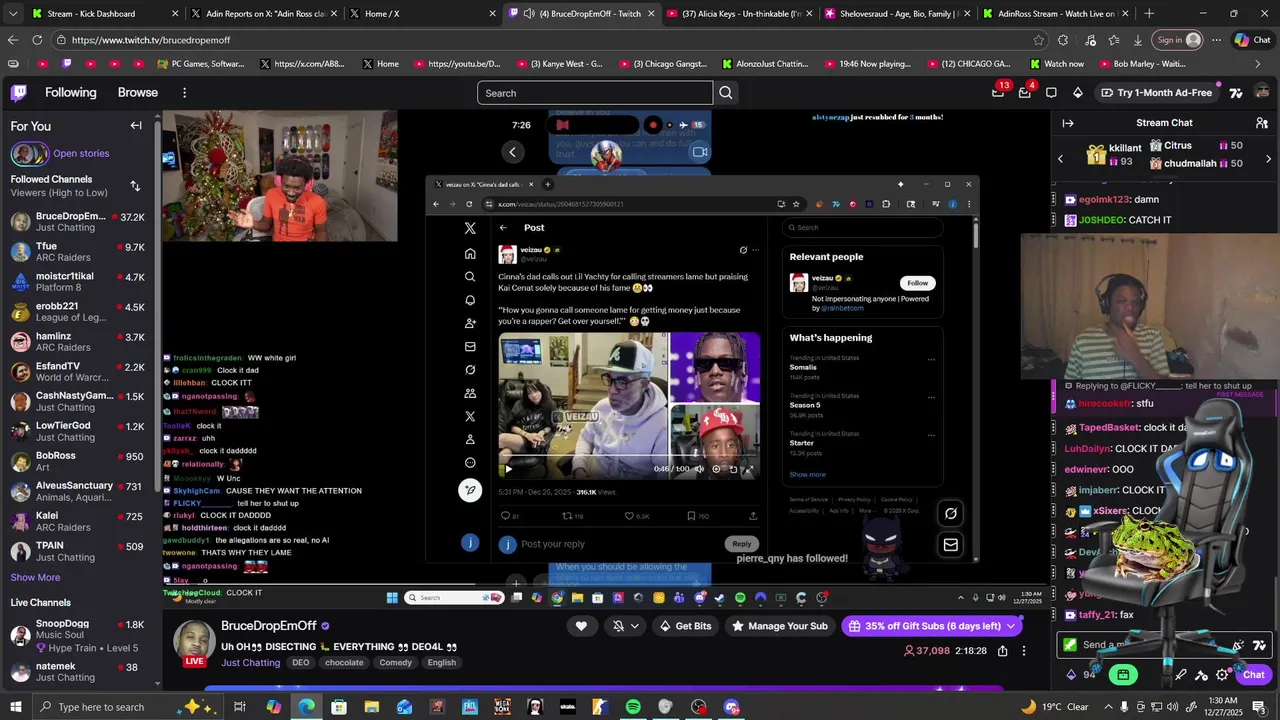
Task: Open notifications inbox with 13 badge
Action: tap(998, 92)
